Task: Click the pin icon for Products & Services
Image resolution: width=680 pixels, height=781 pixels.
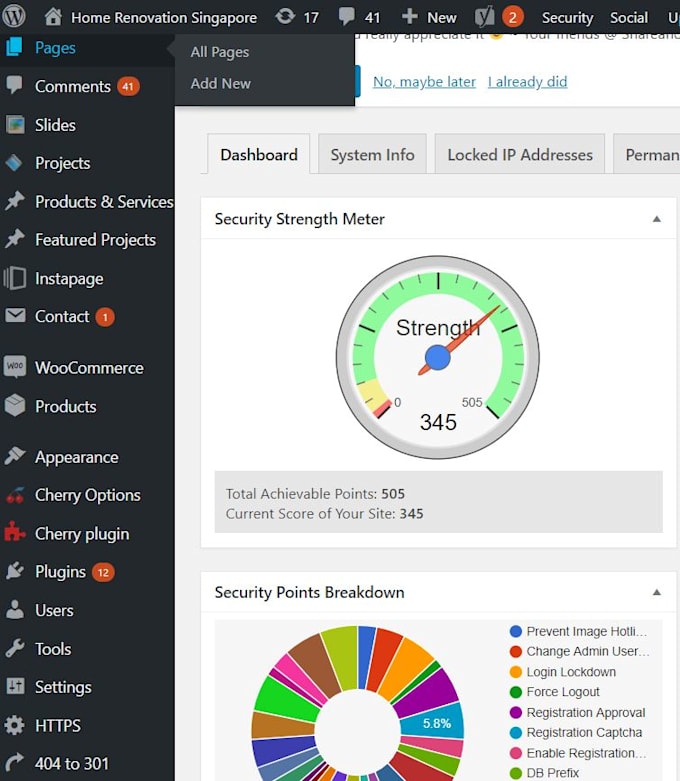Action: (14, 201)
